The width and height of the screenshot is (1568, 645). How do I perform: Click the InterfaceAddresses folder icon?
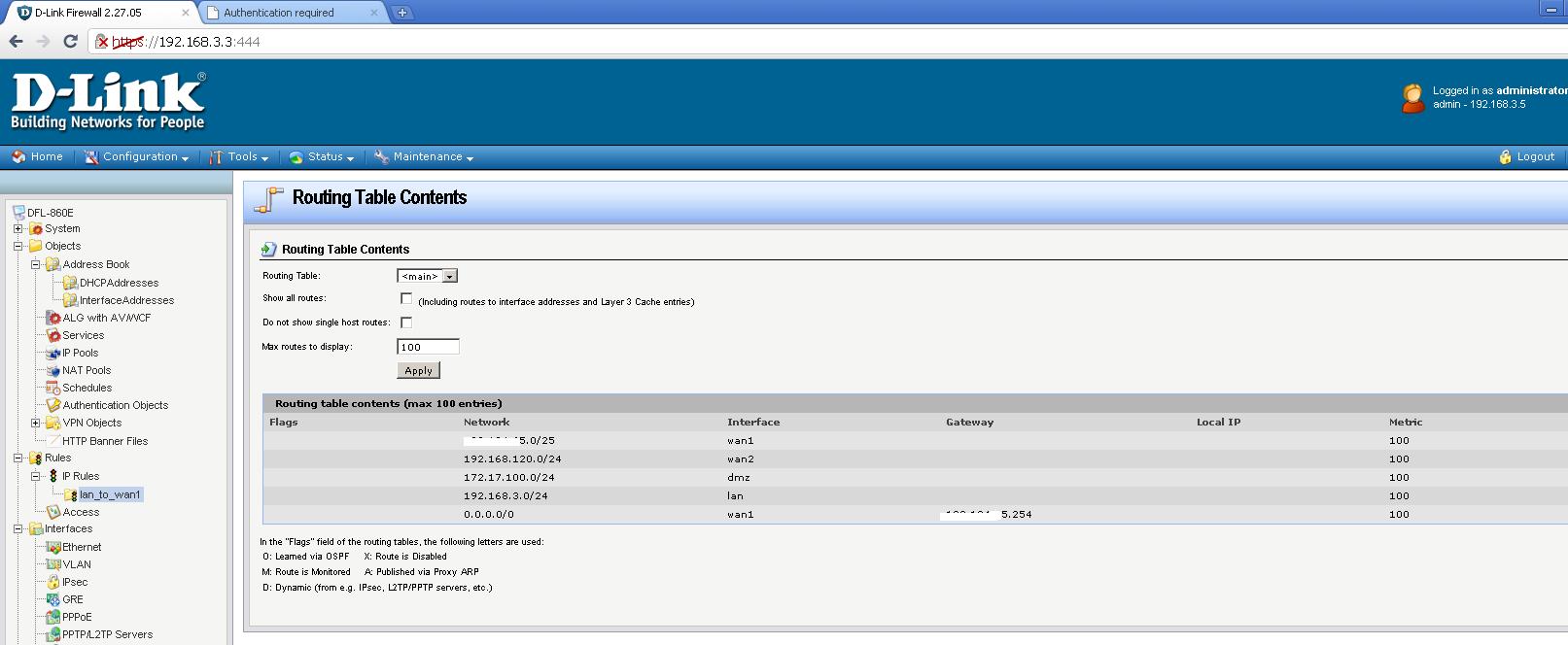click(70, 300)
